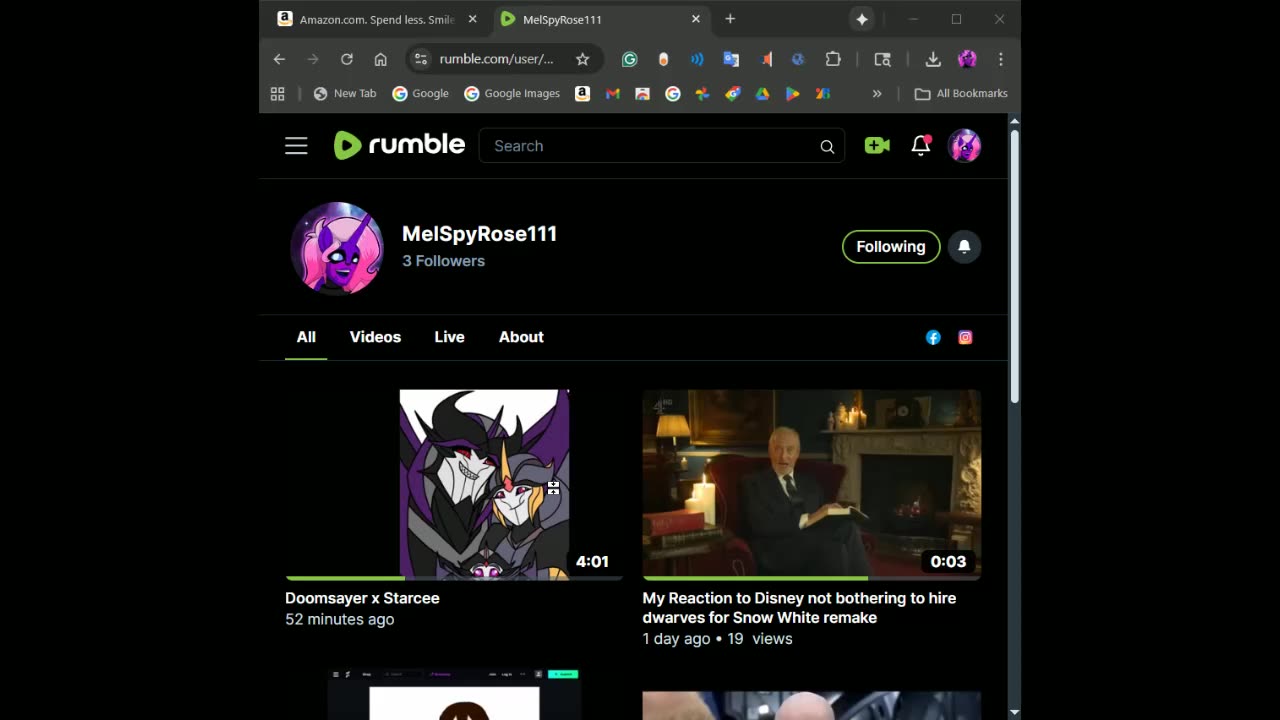This screenshot has width=1280, height=720.
Task: Open the account avatar menu in Rumble header
Action: (x=965, y=146)
